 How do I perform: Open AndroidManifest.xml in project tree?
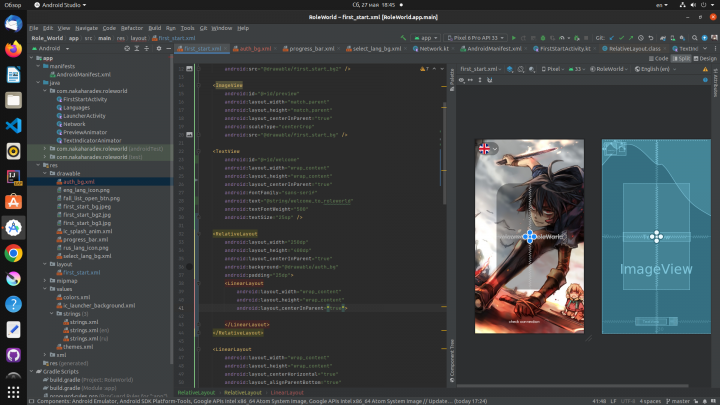click(84, 75)
